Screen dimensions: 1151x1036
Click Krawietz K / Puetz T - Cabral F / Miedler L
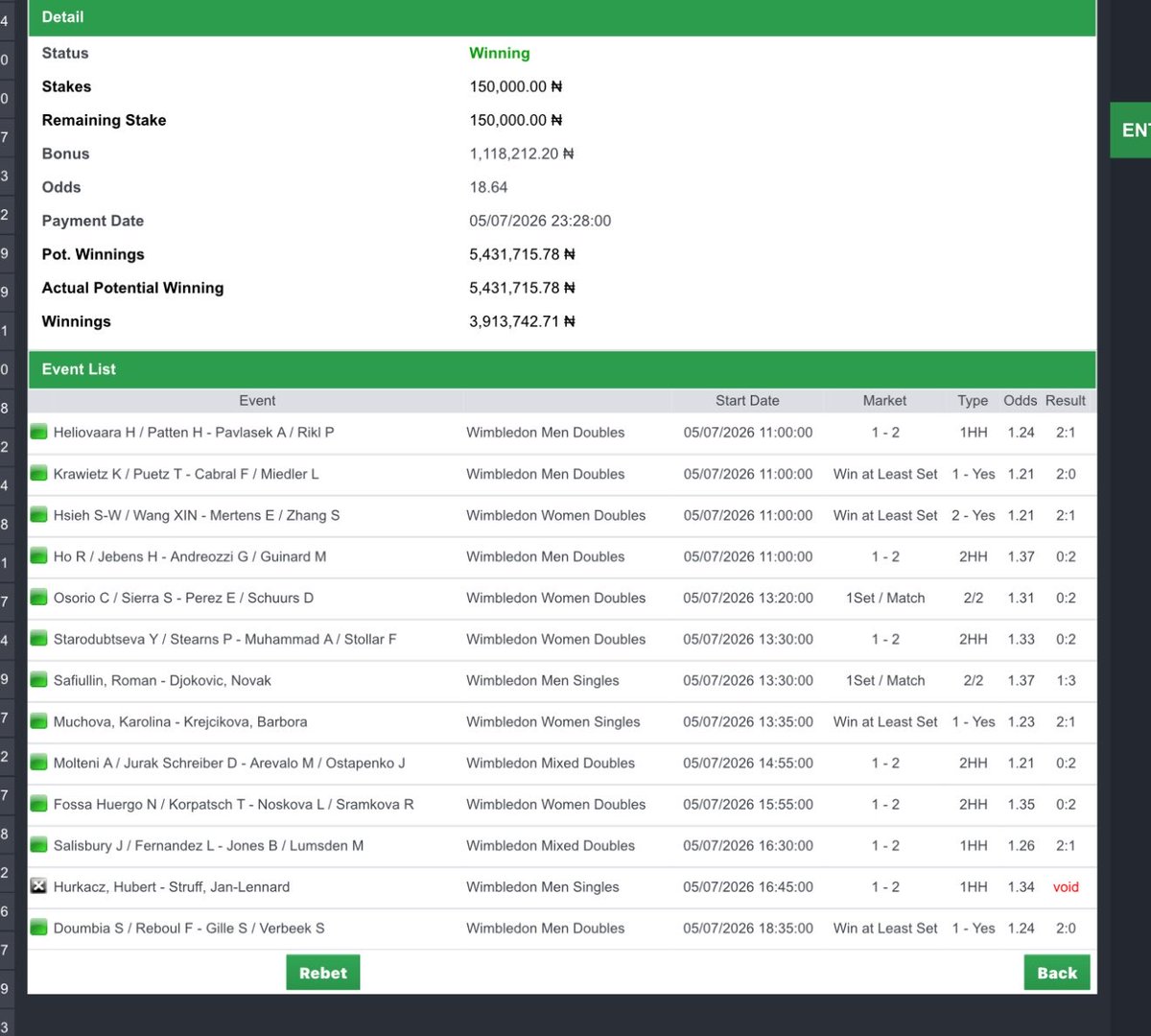(186, 474)
